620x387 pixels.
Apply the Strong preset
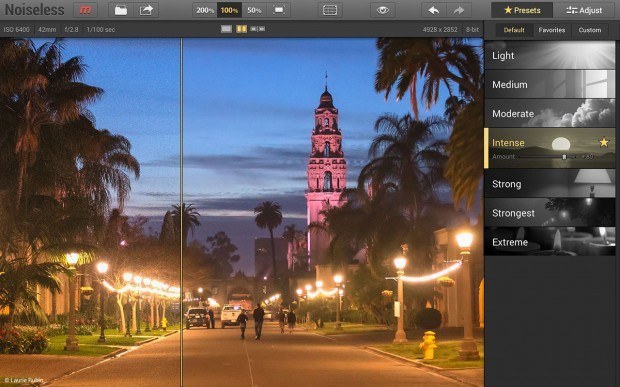point(550,183)
